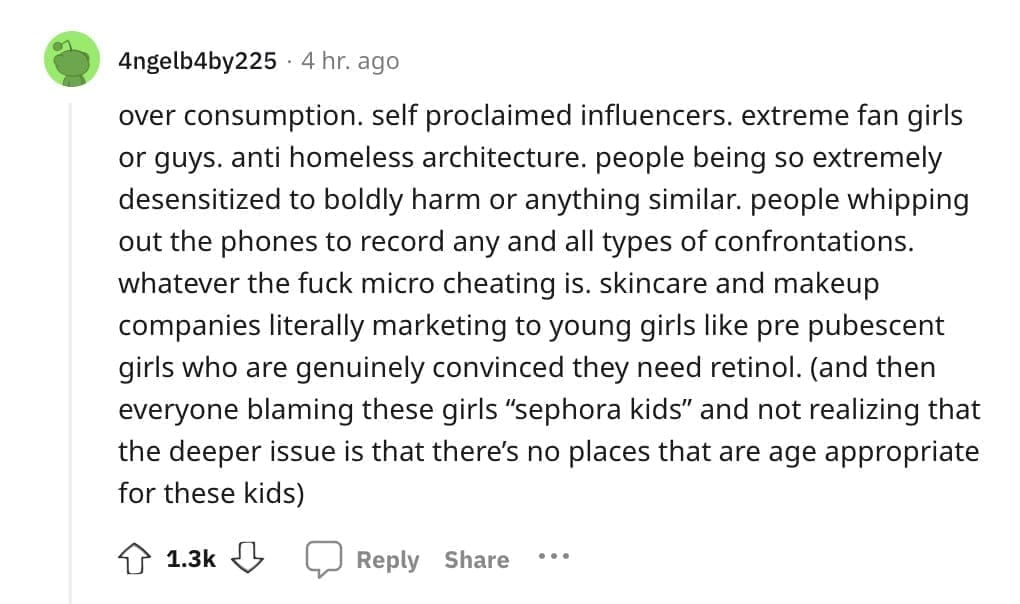This screenshot has width=1020, height=604.
Task: Open 4ngelb4by225's profile
Action: 196,60
